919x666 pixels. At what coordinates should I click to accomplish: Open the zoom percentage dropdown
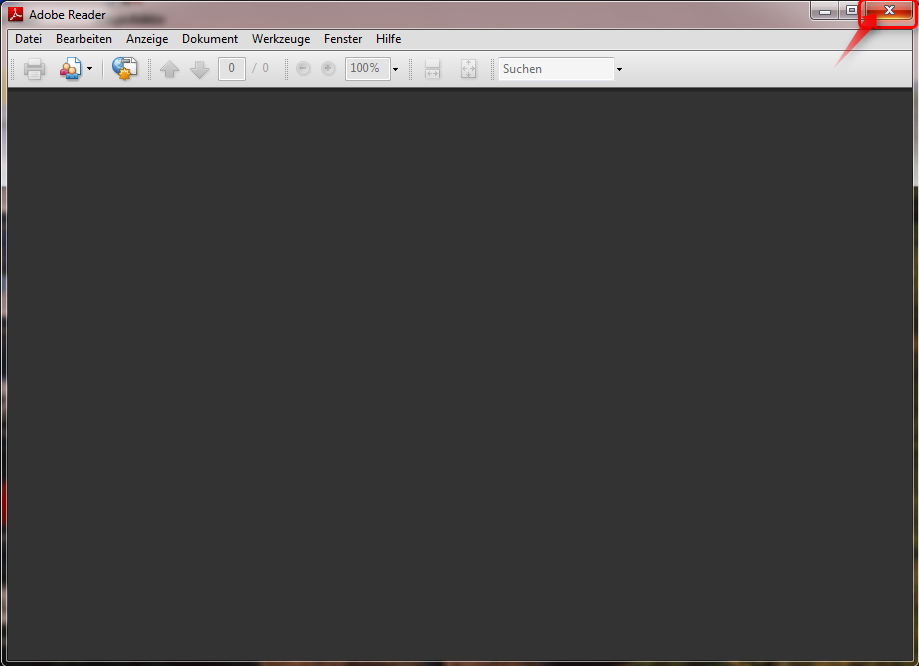tap(395, 68)
